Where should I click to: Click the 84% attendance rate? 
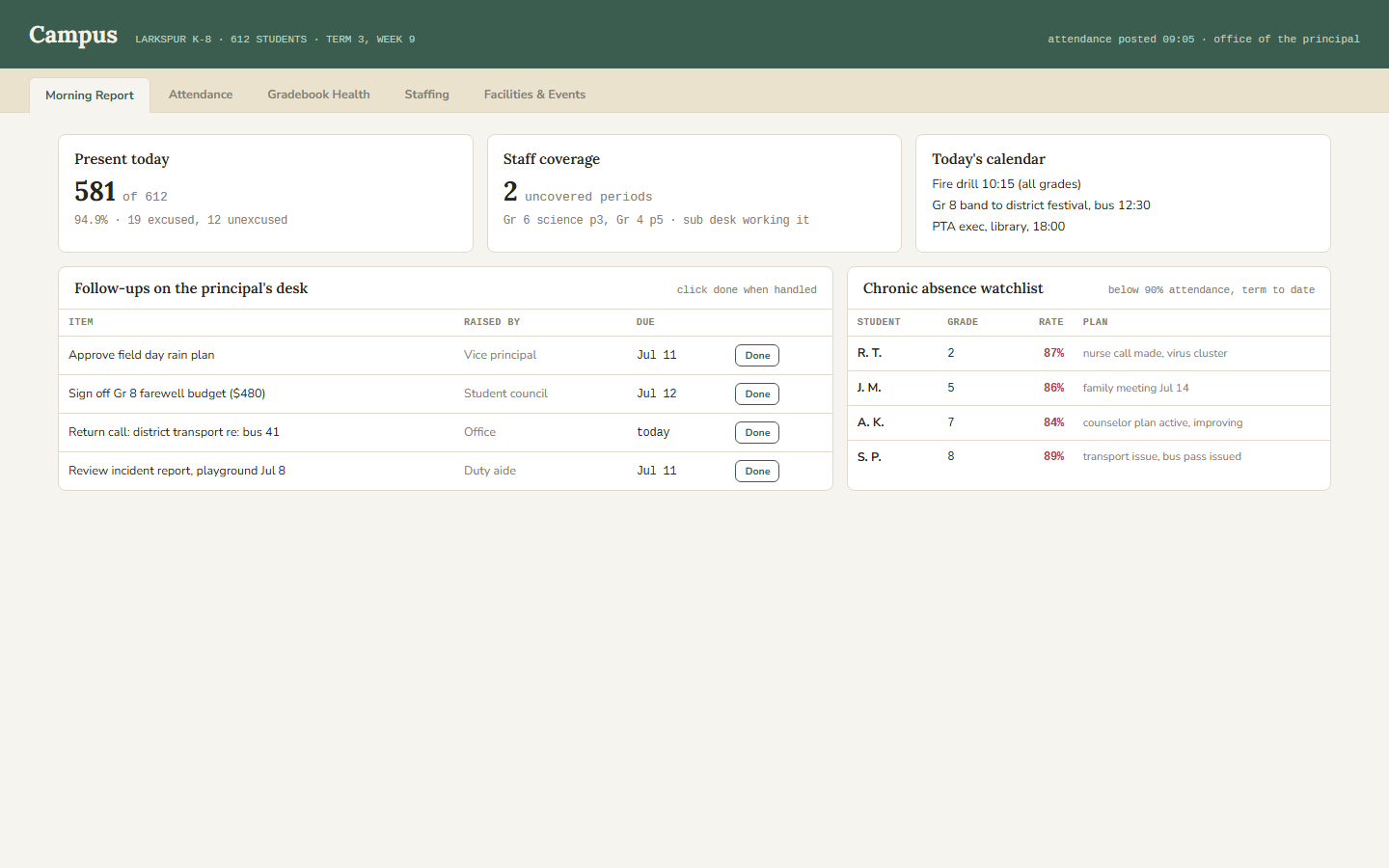pos(1053,422)
